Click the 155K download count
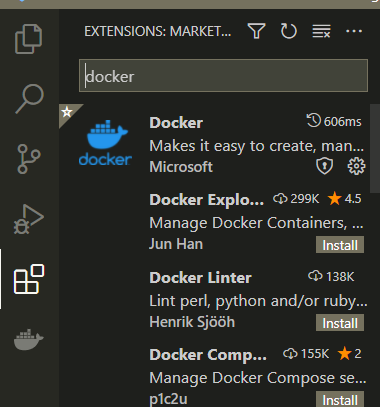 click(x=306, y=354)
